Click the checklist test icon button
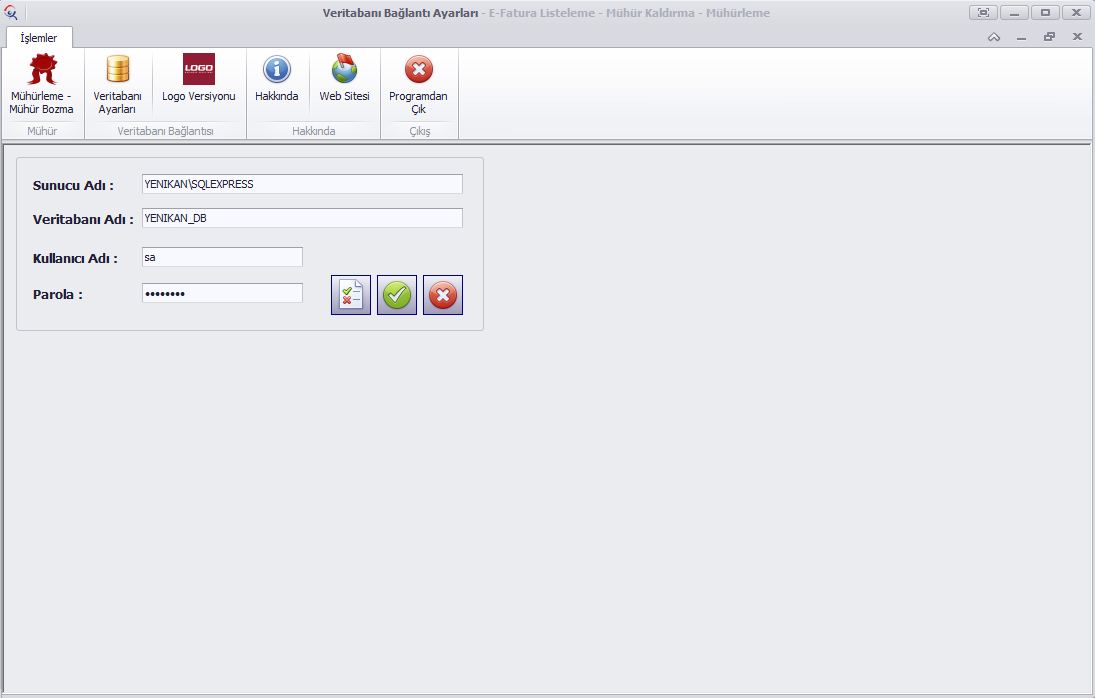The width and height of the screenshot is (1095, 698). pyautogui.click(x=351, y=295)
